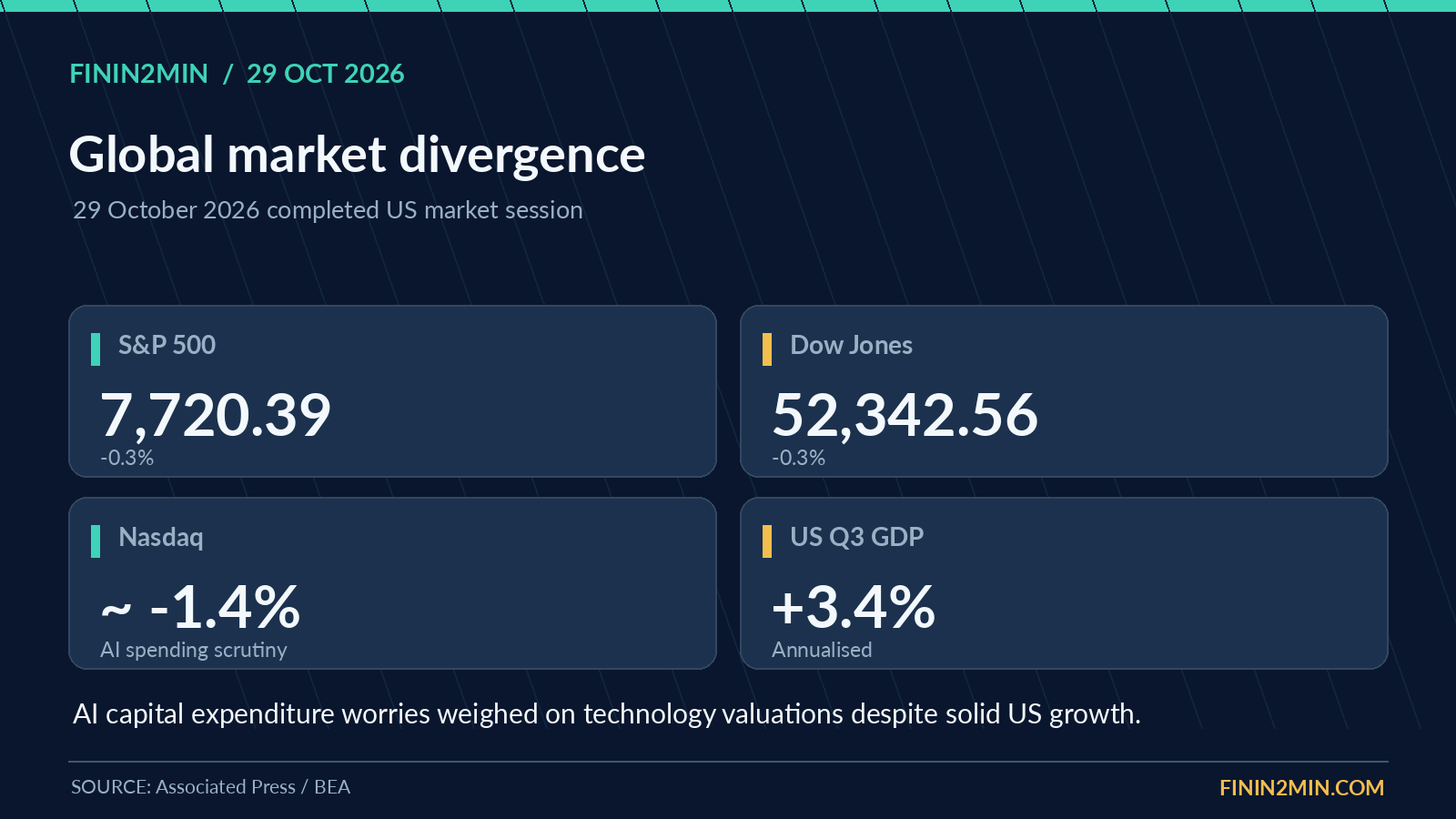Image resolution: width=1456 pixels, height=819 pixels.
Task: Click the SOURCE: Associated Press / BEA credit
Action: pyautogui.click(x=210, y=787)
